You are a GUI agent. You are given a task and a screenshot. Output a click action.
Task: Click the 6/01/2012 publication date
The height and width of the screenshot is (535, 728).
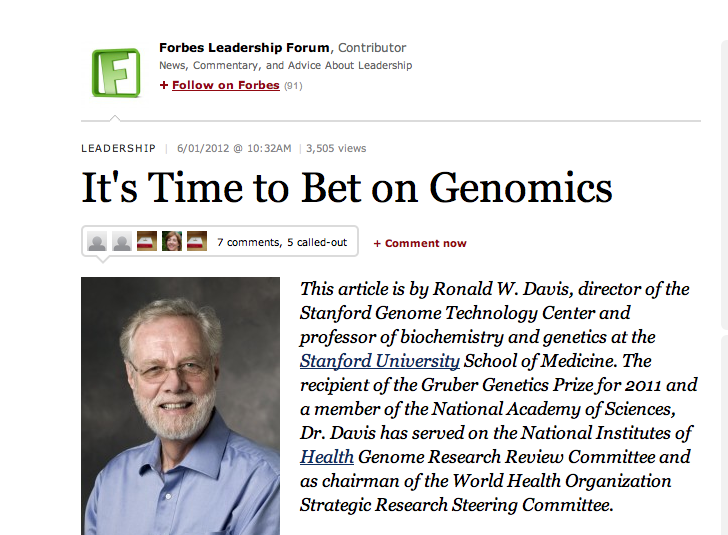tap(234, 149)
